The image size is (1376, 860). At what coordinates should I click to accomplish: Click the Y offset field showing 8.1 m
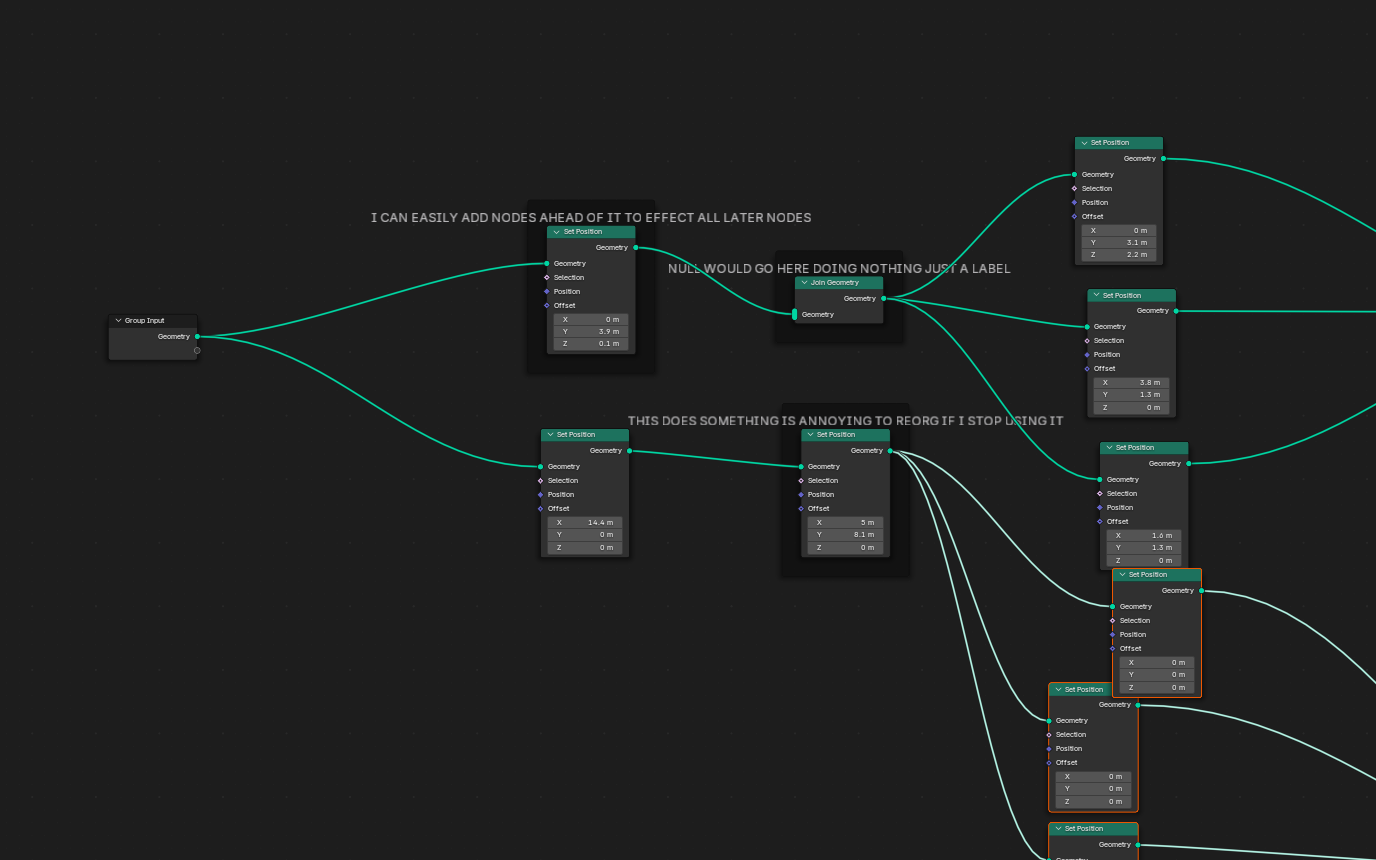[x=845, y=535]
